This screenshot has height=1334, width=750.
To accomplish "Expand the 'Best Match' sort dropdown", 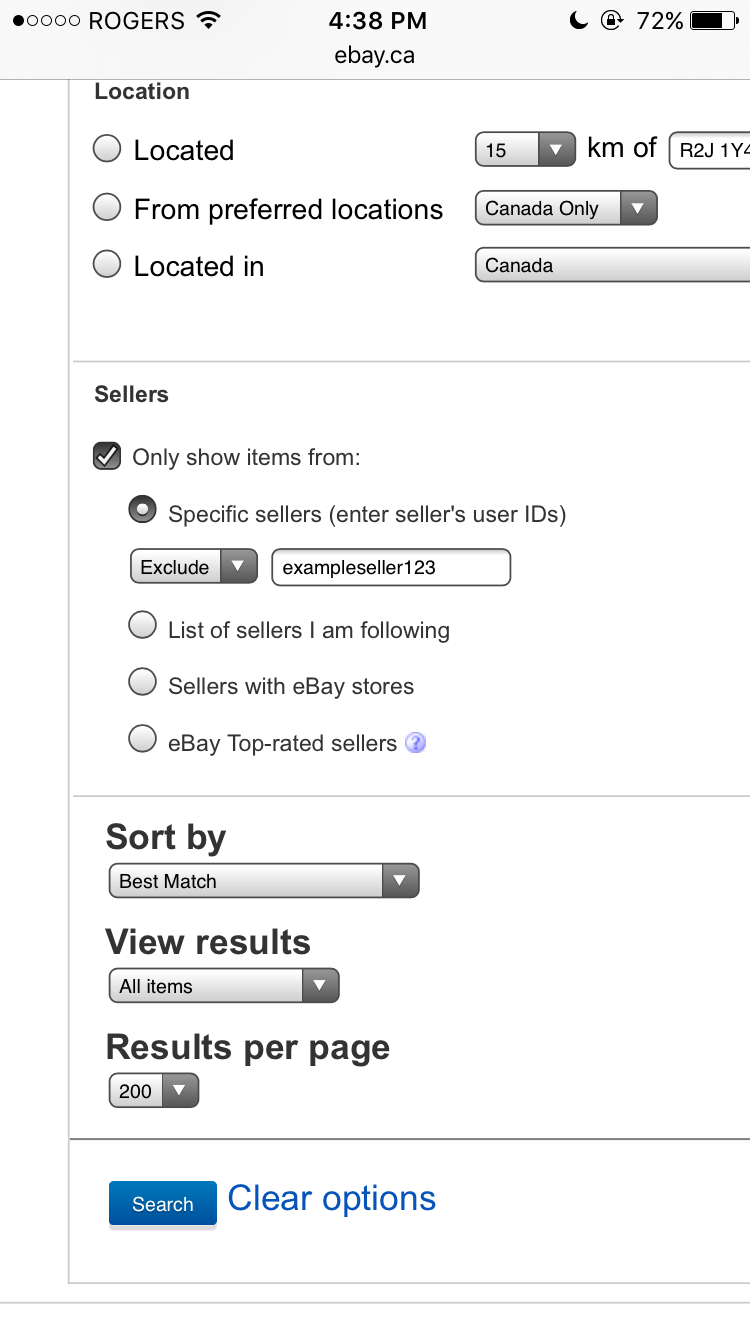I will [x=264, y=881].
